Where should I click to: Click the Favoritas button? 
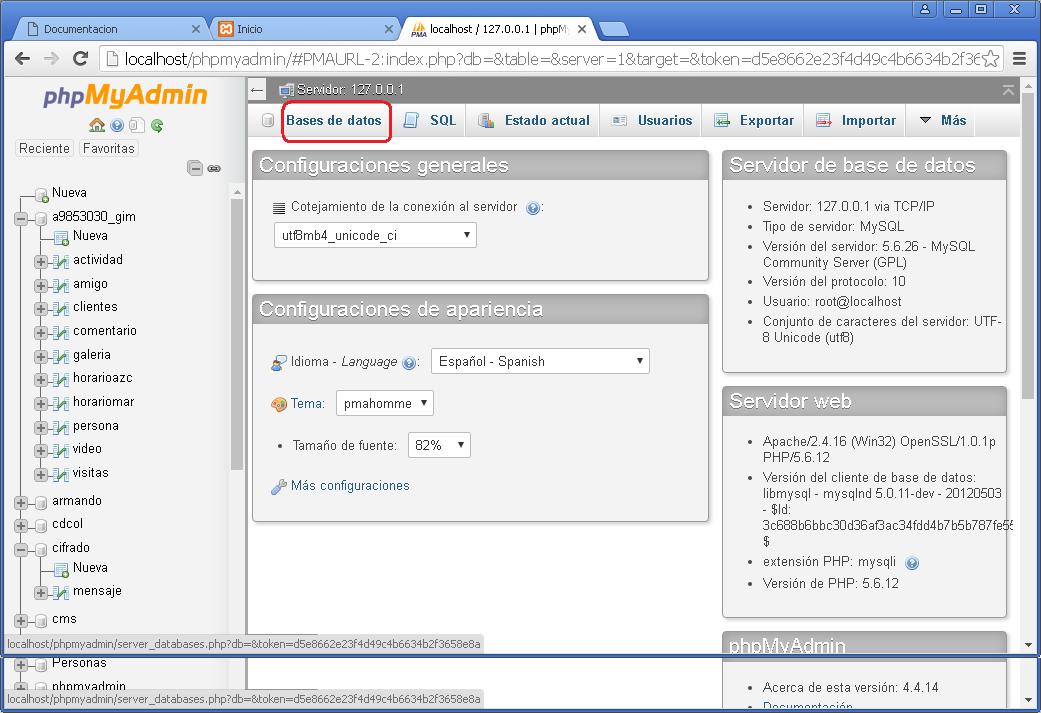[x=109, y=148]
